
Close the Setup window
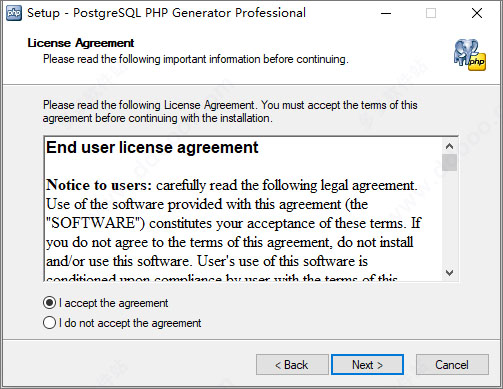point(477,13)
